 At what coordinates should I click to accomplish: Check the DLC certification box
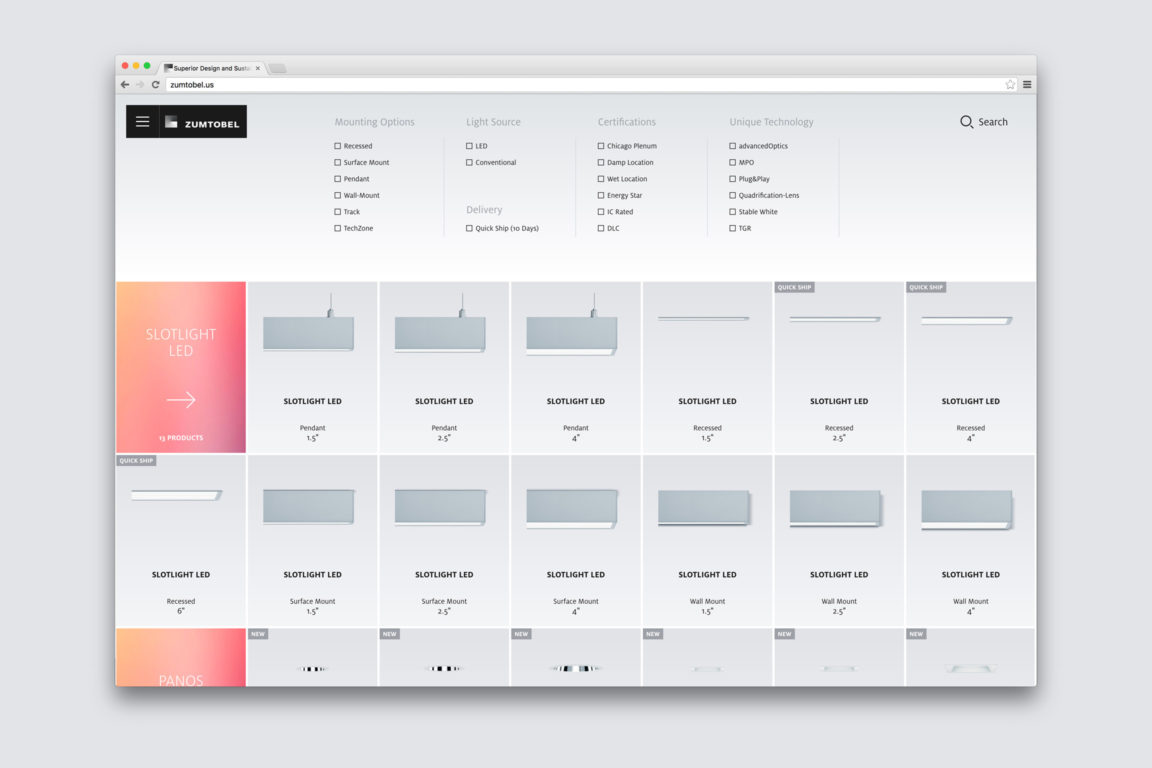point(601,229)
